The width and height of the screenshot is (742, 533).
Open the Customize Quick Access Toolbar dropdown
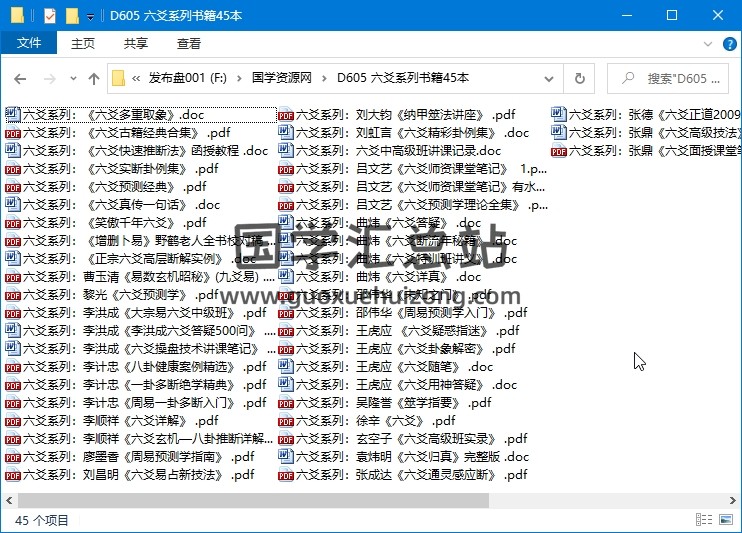pyautogui.click(x=90, y=17)
